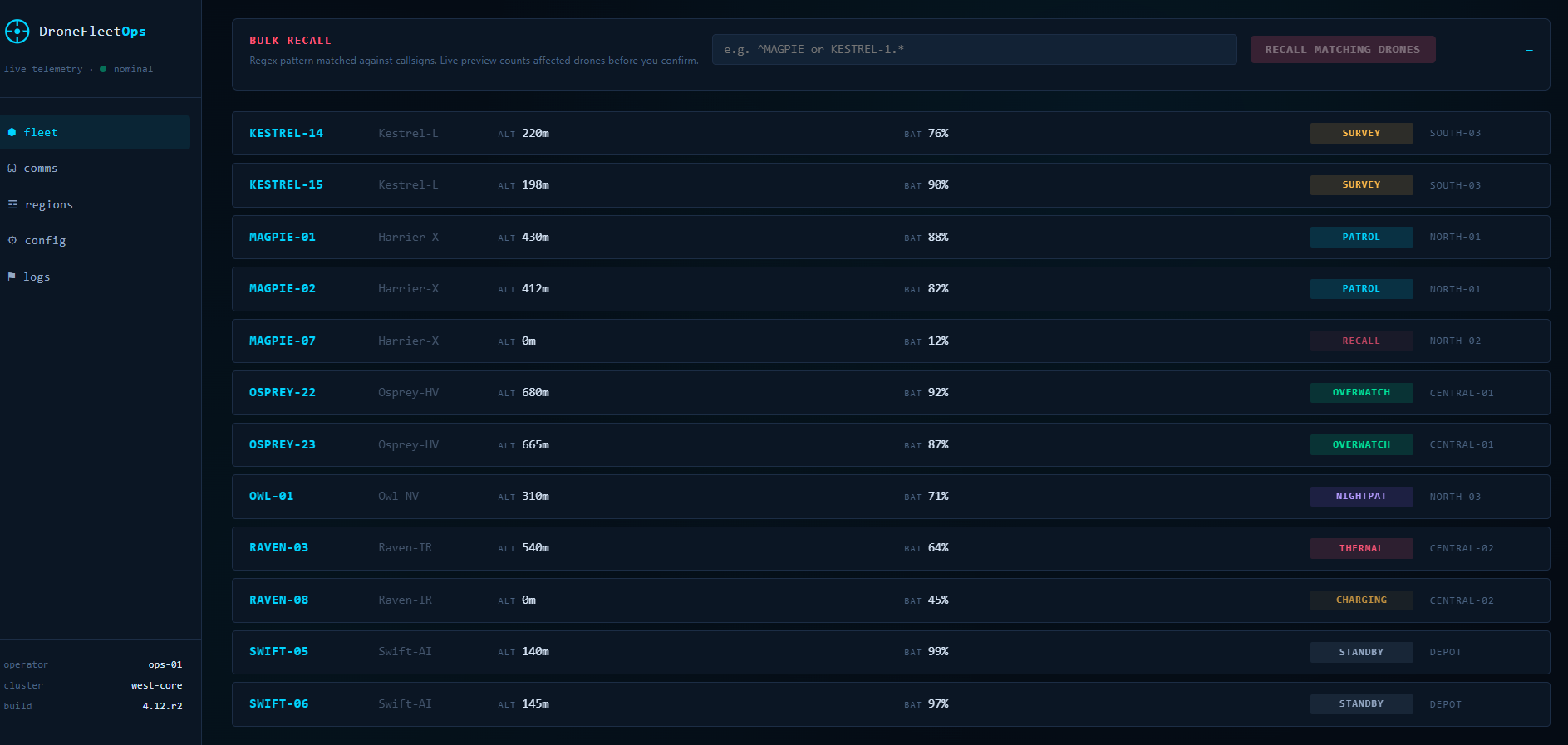Viewport: 1568px width, 745px height.
Task: Click Recall Matching Drones button
Action: click(x=1343, y=50)
